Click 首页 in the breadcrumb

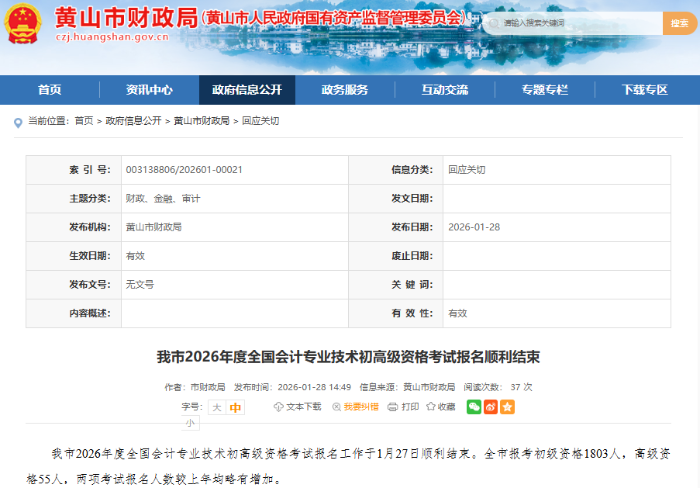click(84, 121)
